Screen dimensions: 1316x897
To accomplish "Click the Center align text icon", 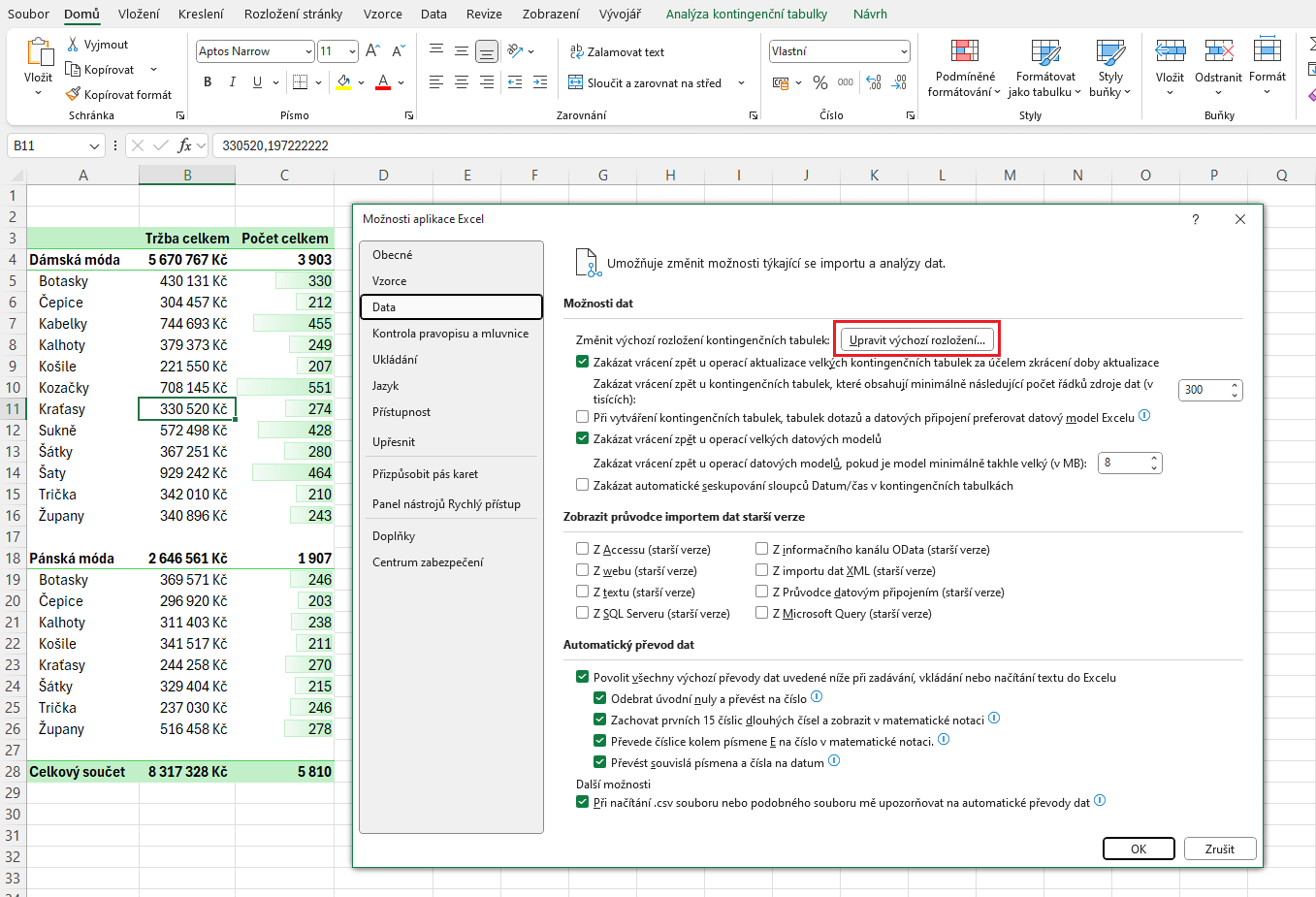I will coord(462,82).
